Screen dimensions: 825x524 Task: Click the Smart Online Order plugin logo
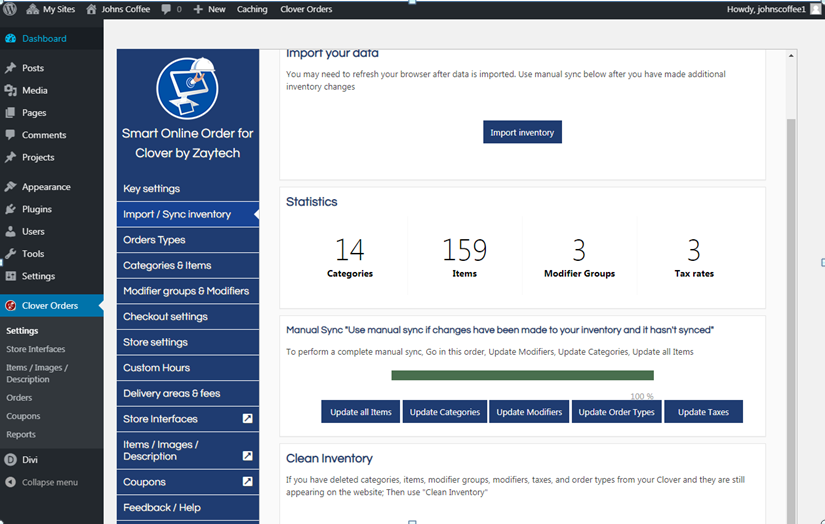pos(187,88)
